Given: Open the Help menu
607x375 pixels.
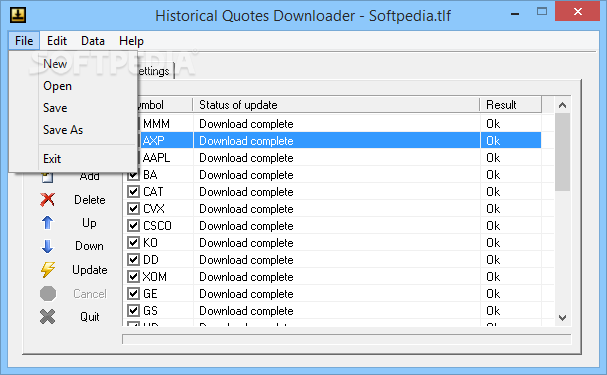Looking at the screenshot, I should 131,41.
